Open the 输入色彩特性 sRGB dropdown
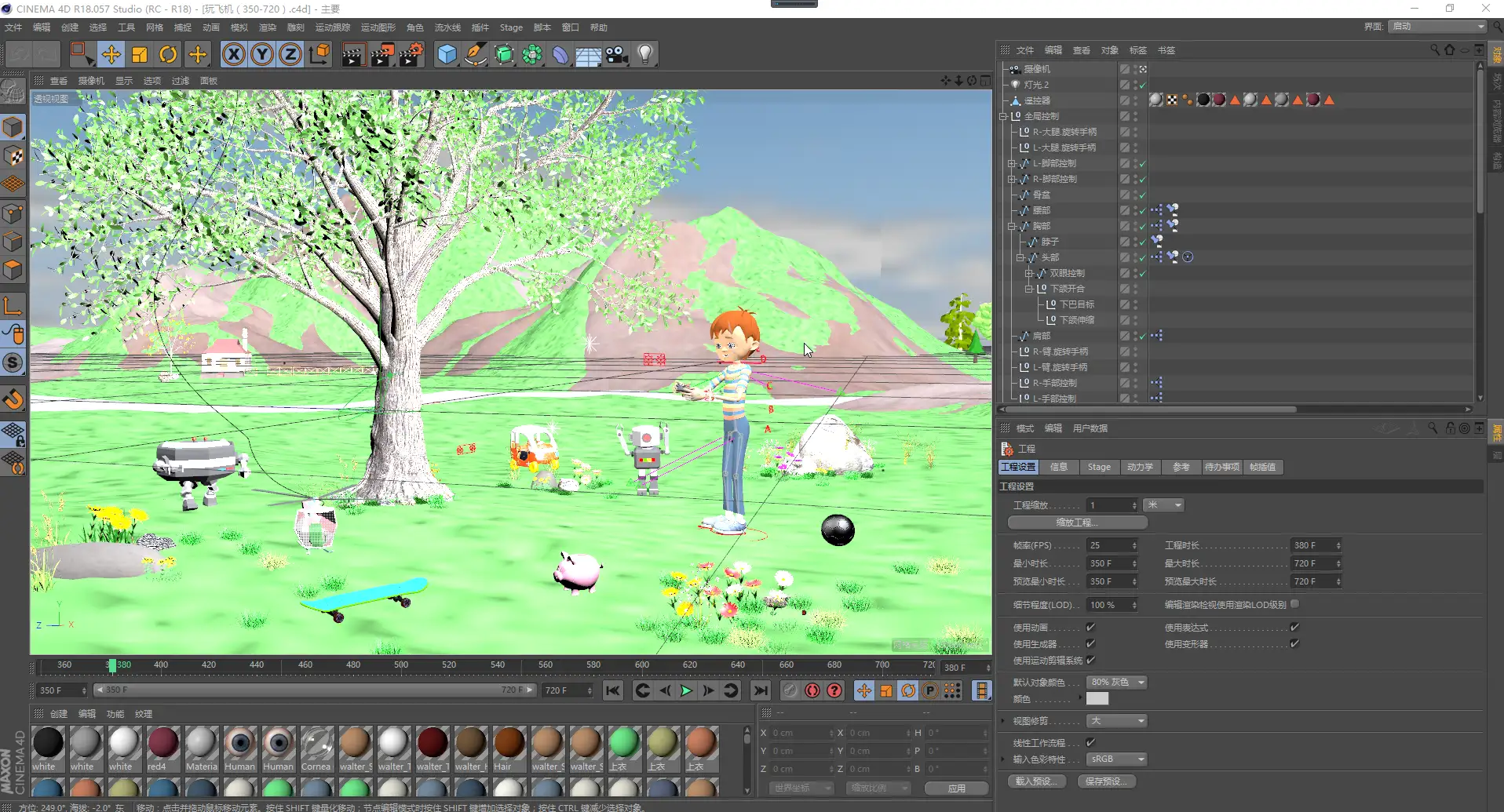Screen dimensions: 1504x812 pyautogui.click(x=1116, y=759)
